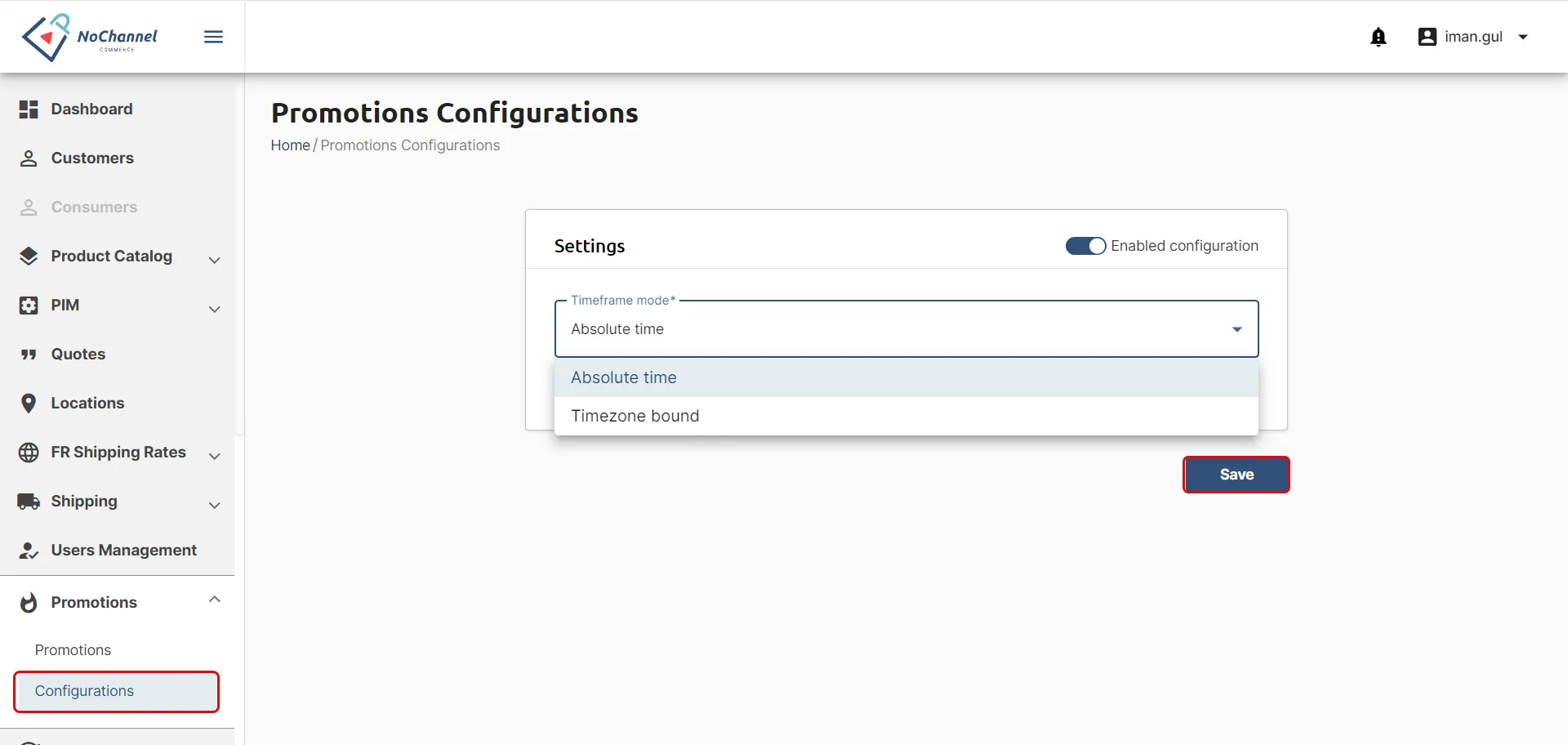Click the Customers person icon
The height and width of the screenshot is (745, 1568).
tap(29, 158)
